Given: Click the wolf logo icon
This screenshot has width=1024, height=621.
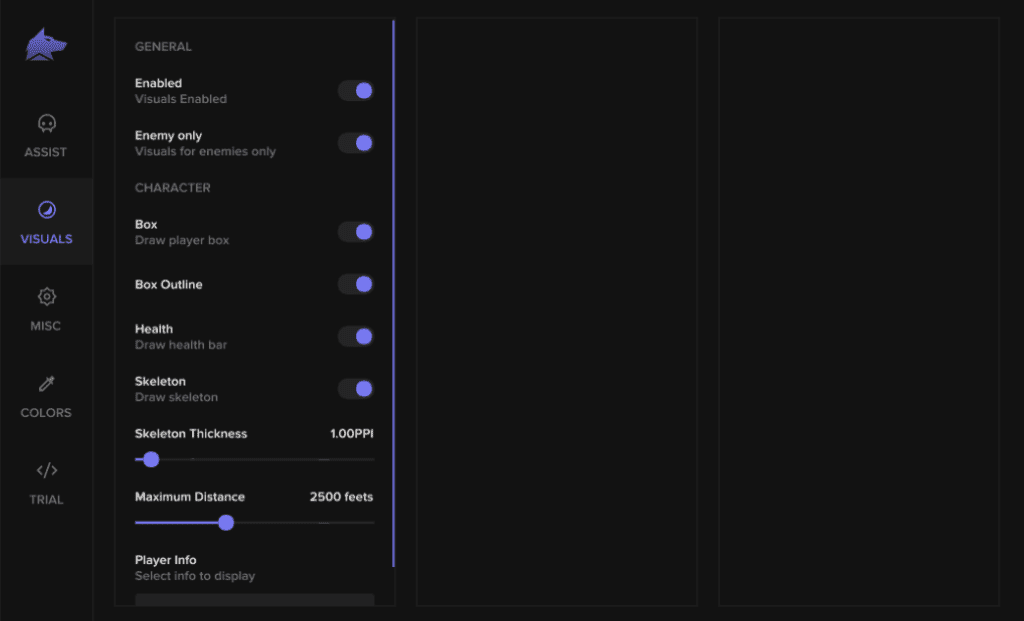Looking at the screenshot, I should pyautogui.click(x=46, y=45).
